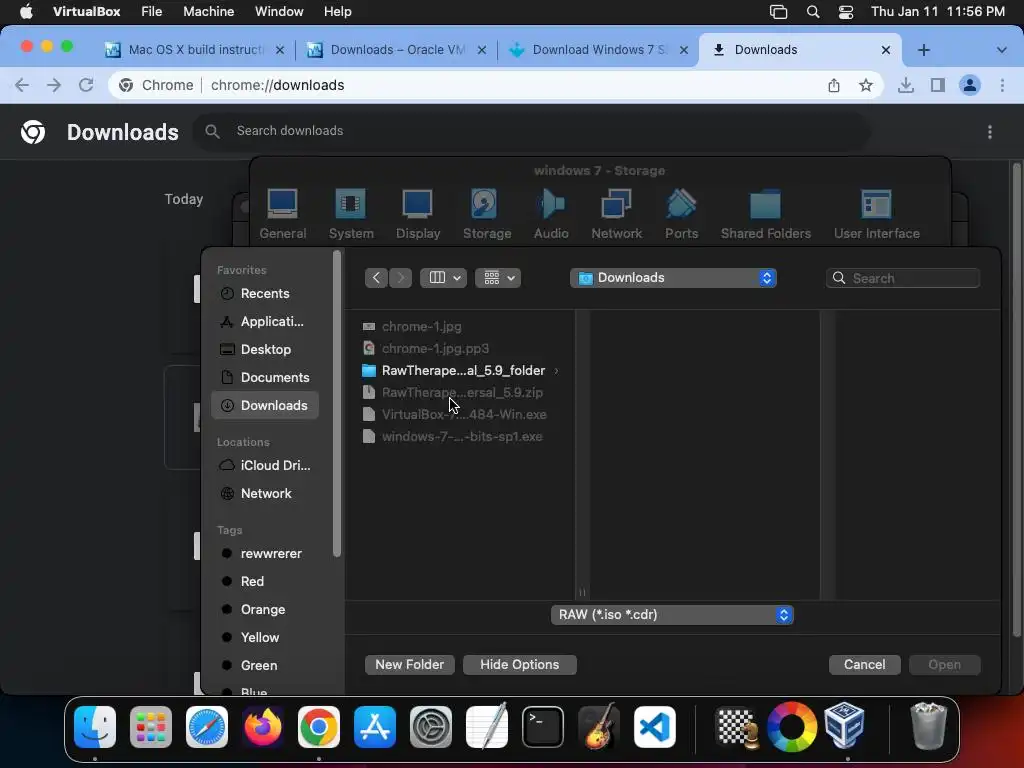Cancel the file dialog

tap(865, 665)
